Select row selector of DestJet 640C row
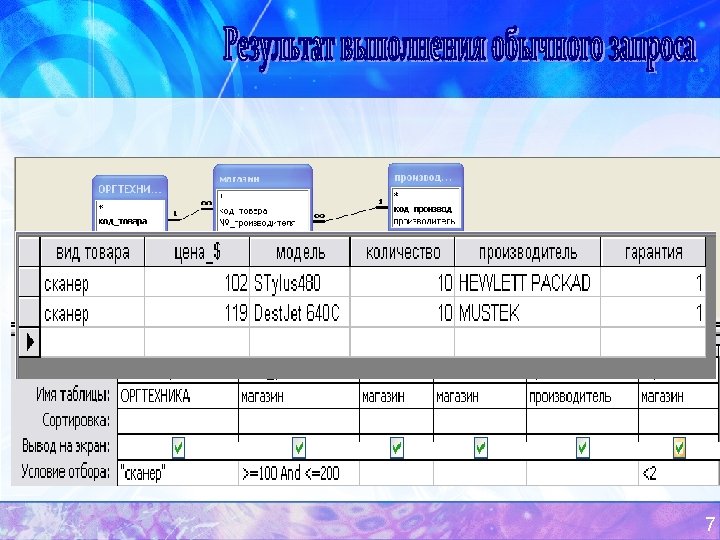This screenshot has width=720, height=540. (x=29, y=313)
